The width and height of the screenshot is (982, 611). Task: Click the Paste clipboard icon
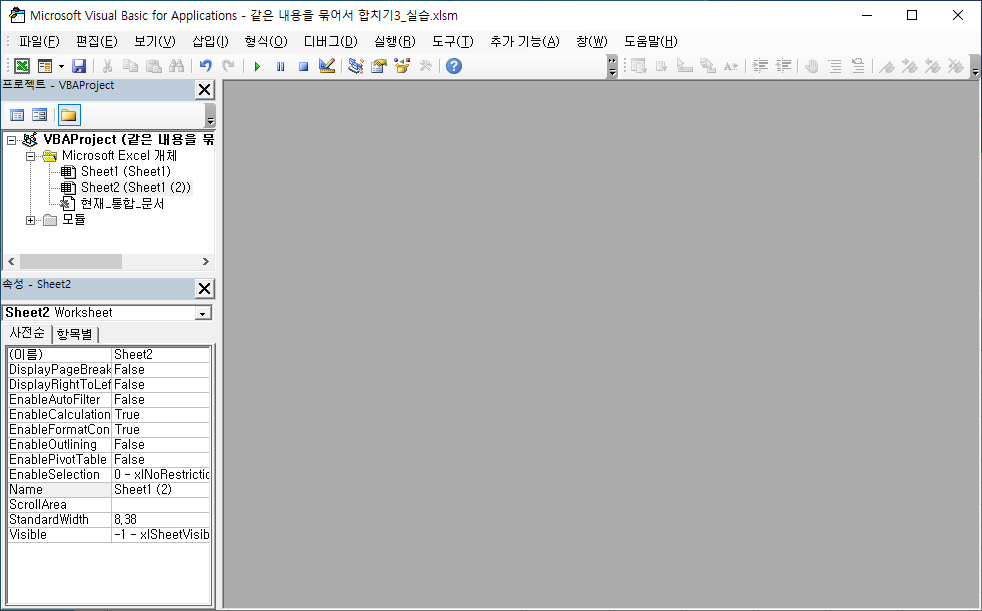click(x=153, y=66)
